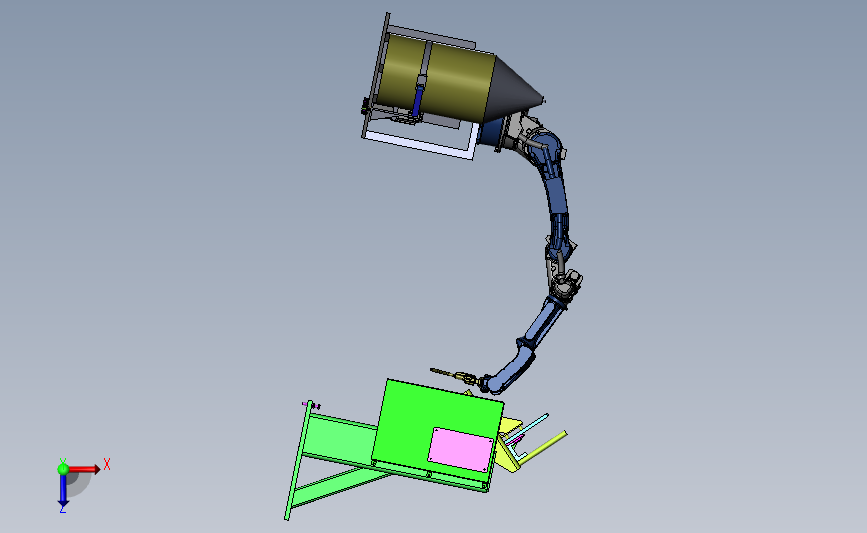
Task: Click the green Y sphere of the triad
Action: 63,469
